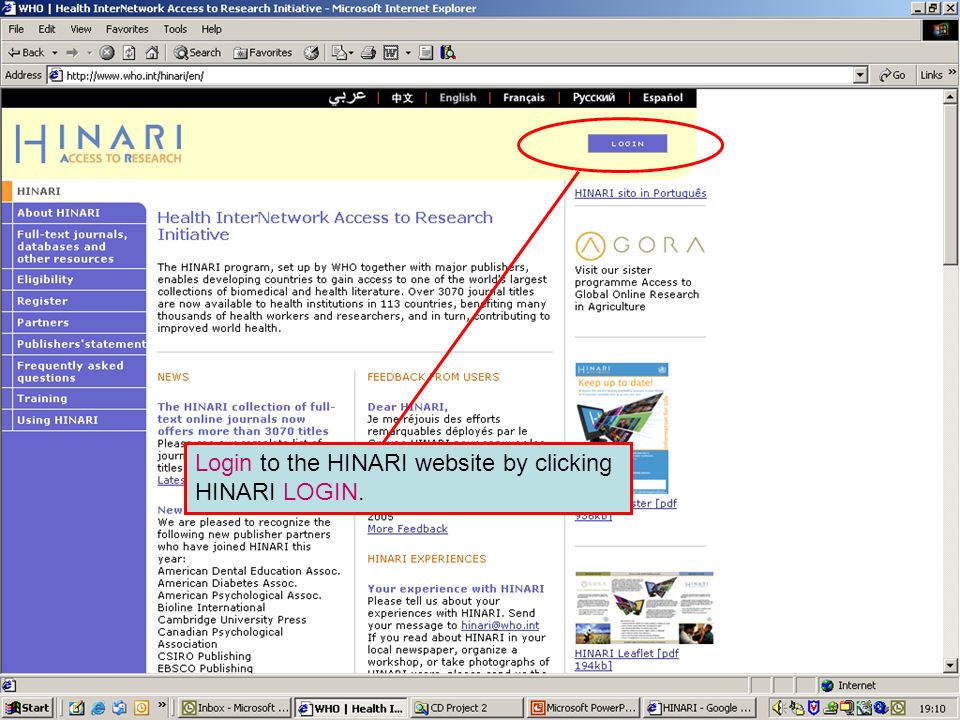Viewport: 960px width, 720px height.
Task: Switch site language to Русский
Action: 593,97
